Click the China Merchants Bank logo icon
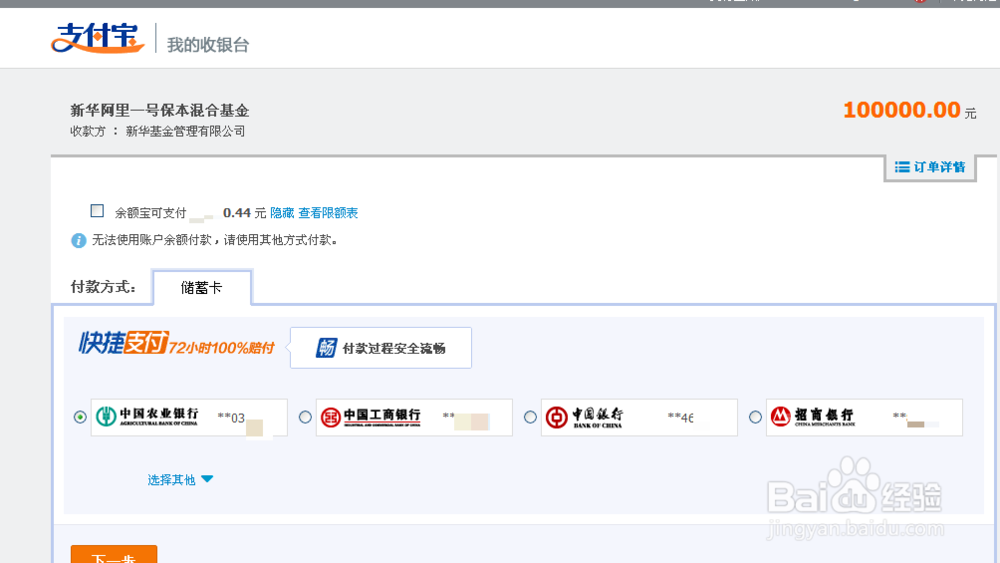This screenshot has width=1000, height=563. (x=781, y=417)
